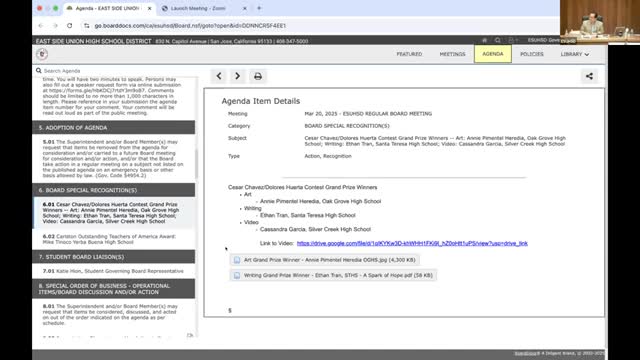Viewport: 640px width, 360px height.
Task: Go to previous agenda item arrow
Action: coord(219,76)
